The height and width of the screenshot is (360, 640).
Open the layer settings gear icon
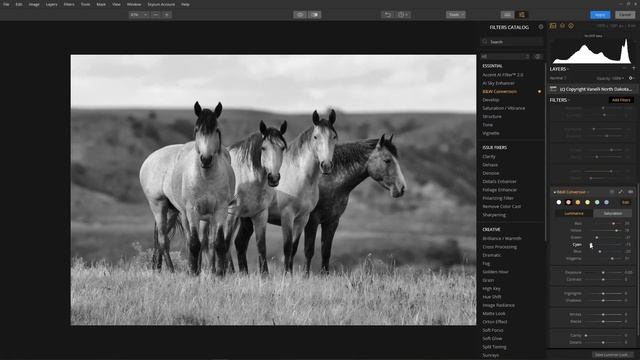tap(631, 78)
